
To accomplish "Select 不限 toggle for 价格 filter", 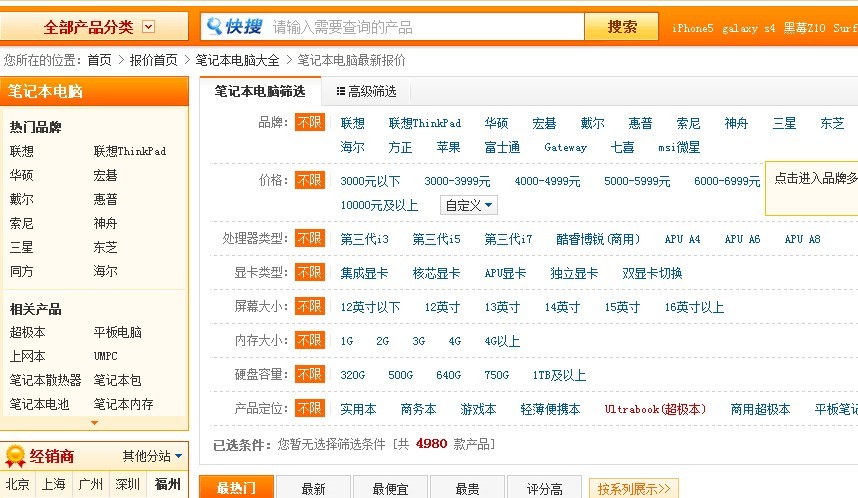I will (309, 181).
